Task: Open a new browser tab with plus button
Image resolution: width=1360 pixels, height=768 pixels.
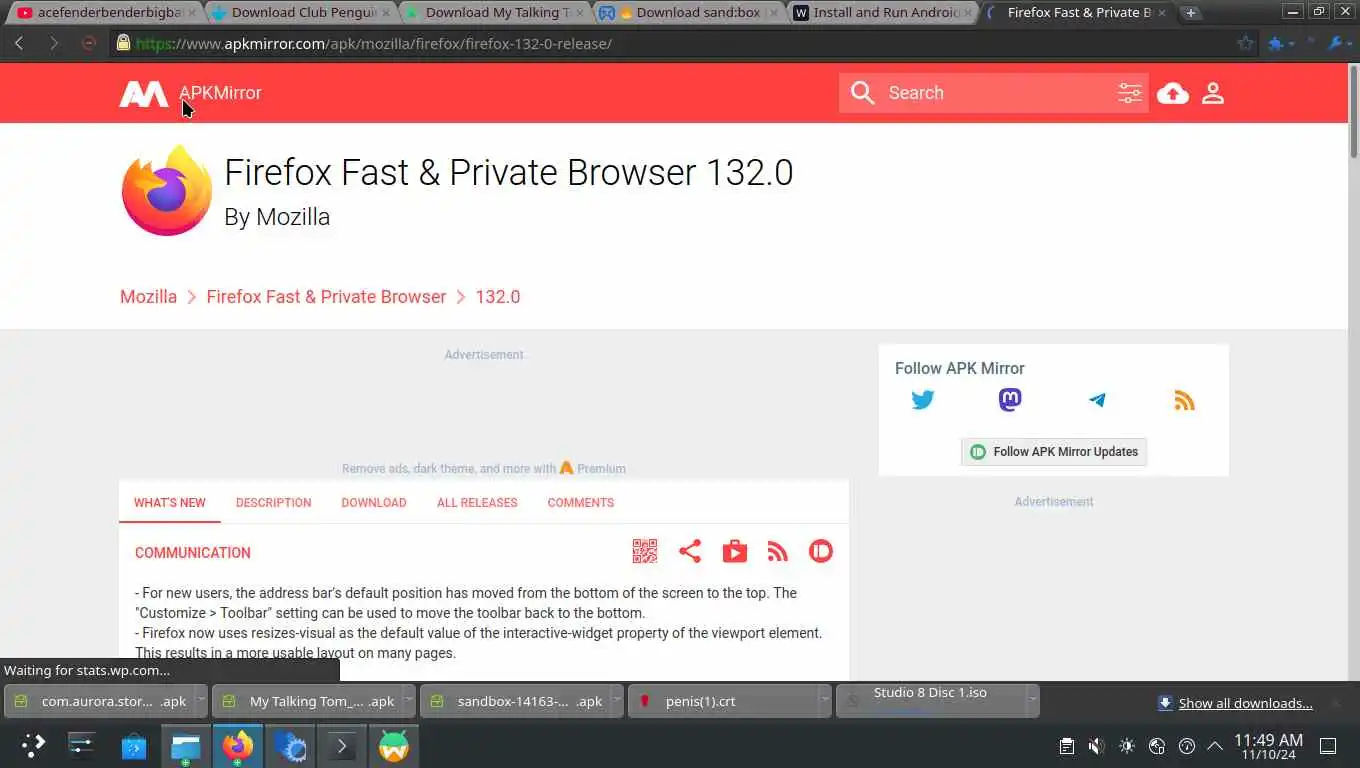Action: (1190, 13)
